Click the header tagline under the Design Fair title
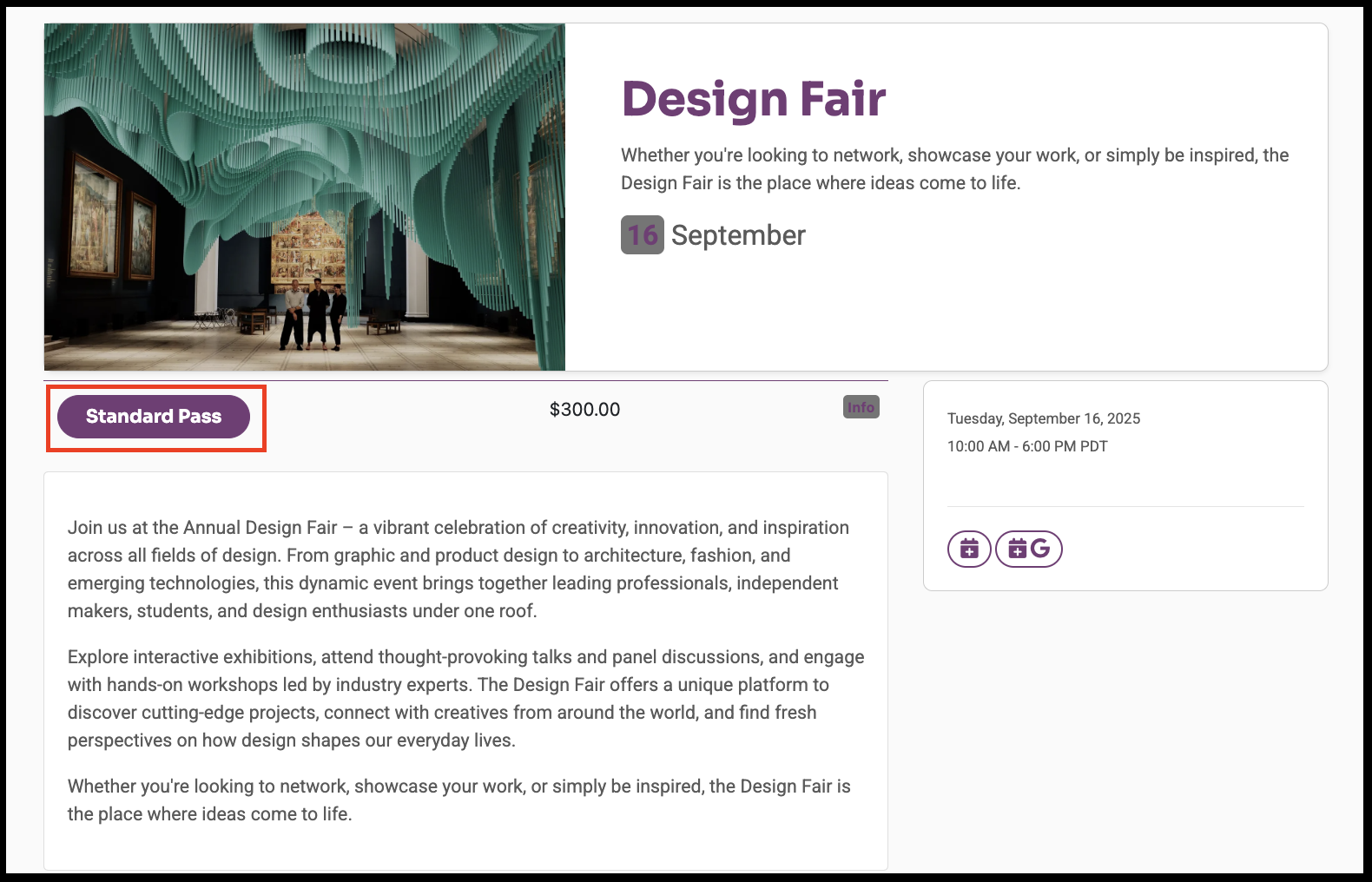The height and width of the screenshot is (882, 1372). pyautogui.click(x=955, y=169)
